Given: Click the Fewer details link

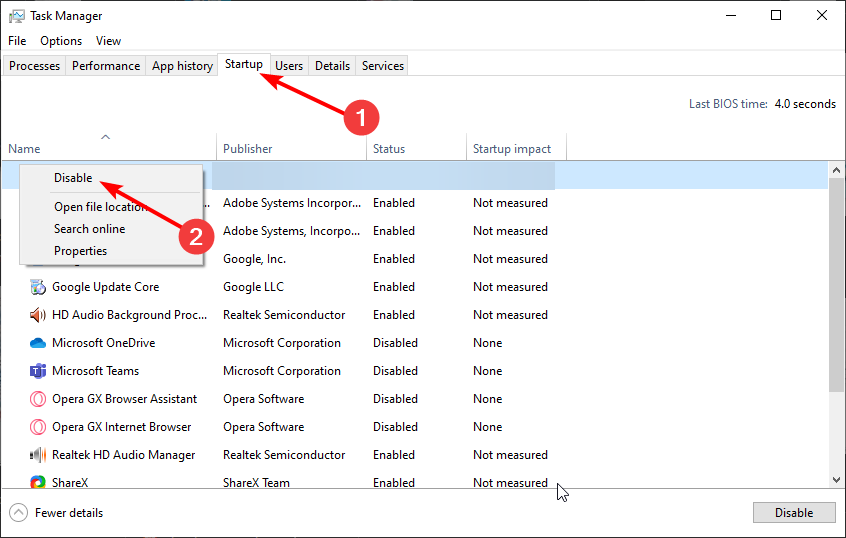Looking at the screenshot, I should pos(69,513).
